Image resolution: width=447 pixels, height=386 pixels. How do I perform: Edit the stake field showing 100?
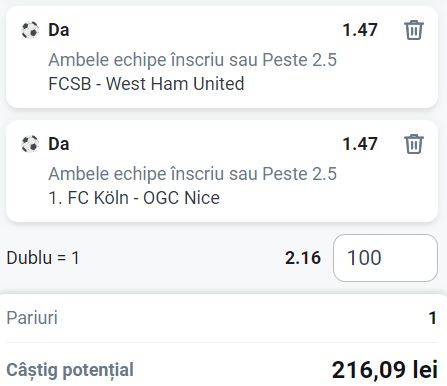385,258
